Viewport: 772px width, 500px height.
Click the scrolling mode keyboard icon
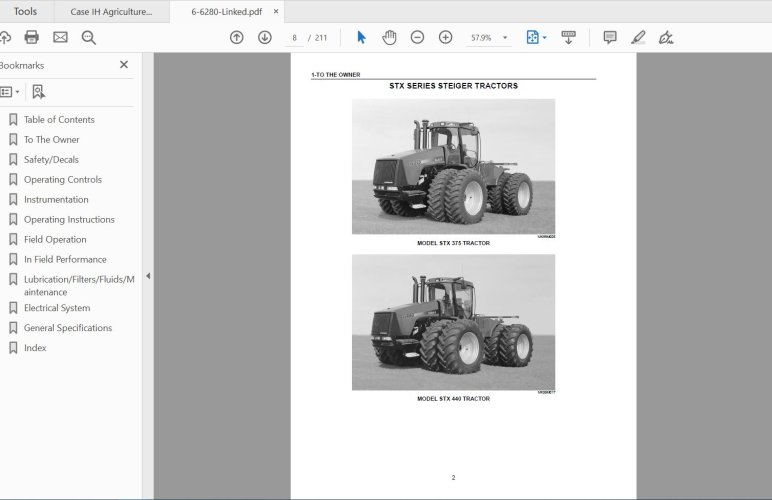point(568,37)
